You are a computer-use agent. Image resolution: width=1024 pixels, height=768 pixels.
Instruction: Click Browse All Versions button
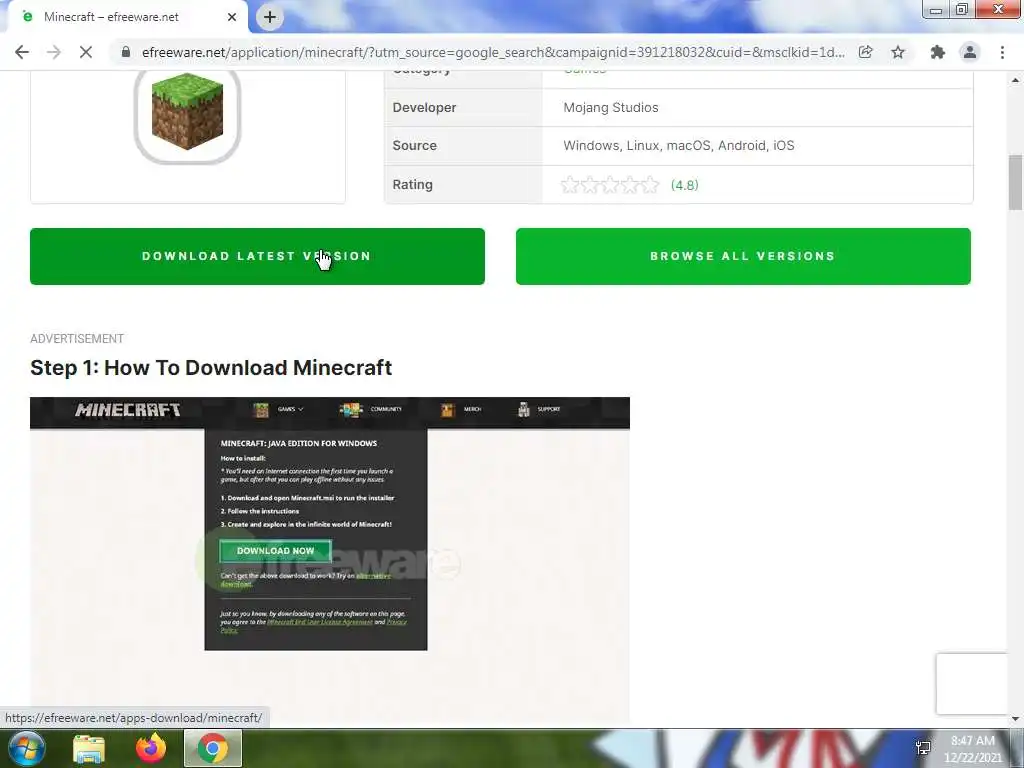[743, 256]
